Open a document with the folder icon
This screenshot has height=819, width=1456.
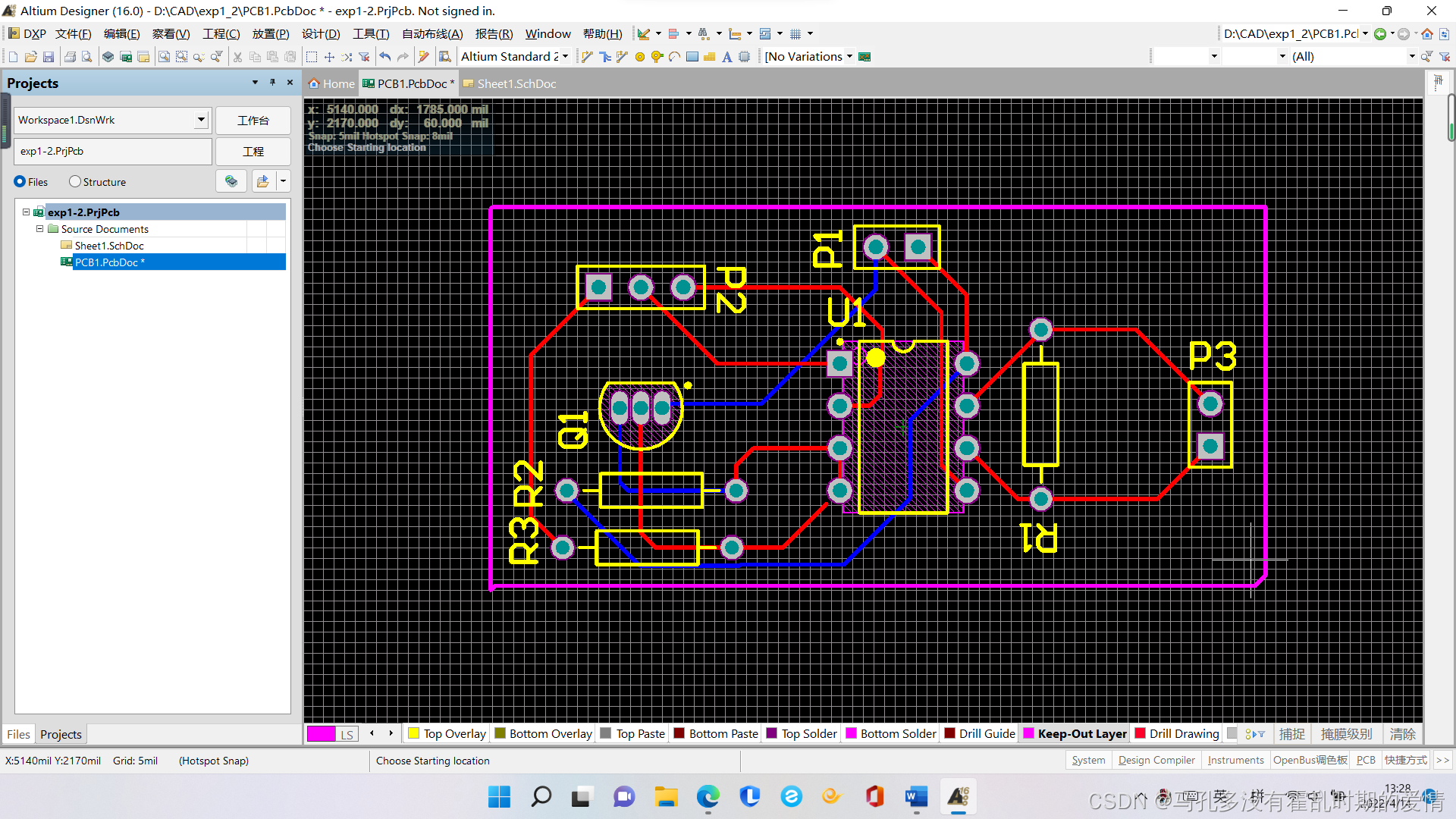tap(31, 57)
